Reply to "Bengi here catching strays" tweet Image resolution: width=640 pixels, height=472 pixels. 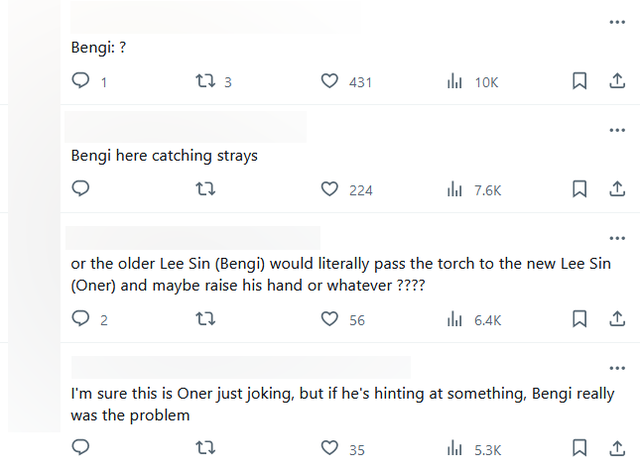tap(82, 188)
